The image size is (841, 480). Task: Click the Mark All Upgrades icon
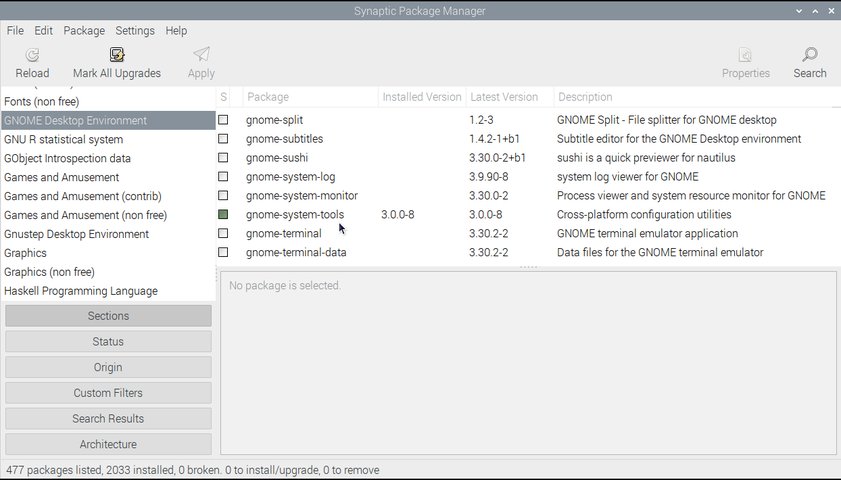[117, 55]
